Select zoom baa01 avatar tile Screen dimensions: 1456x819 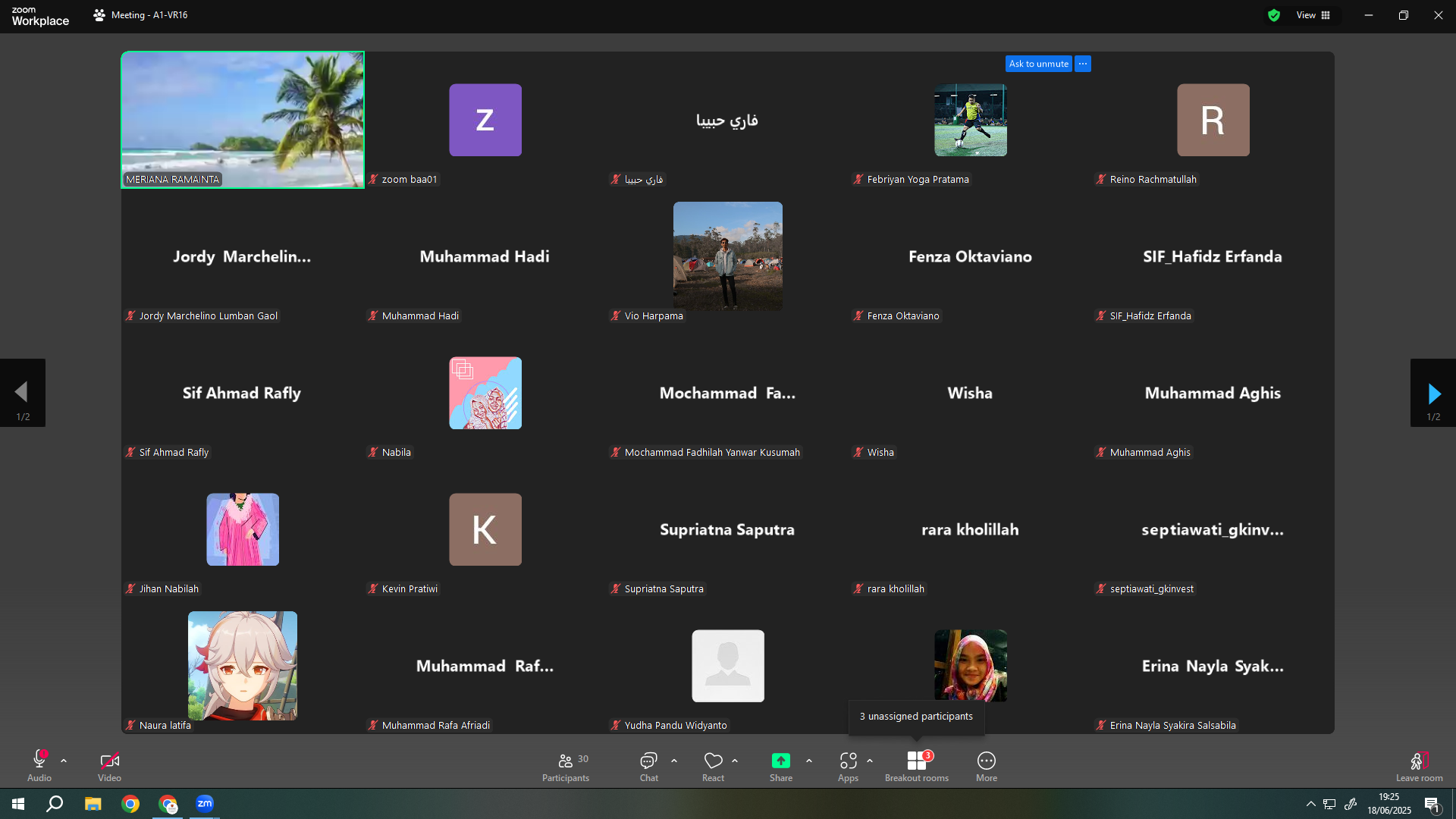click(485, 120)
